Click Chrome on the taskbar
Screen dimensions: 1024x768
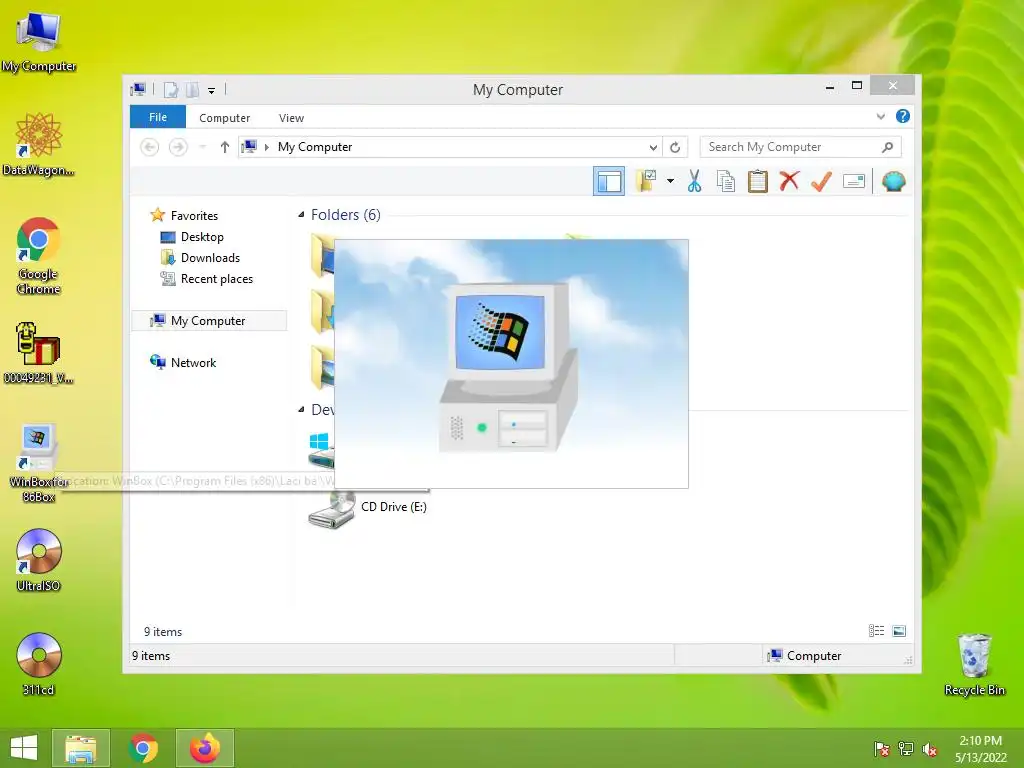click(x=143, y=748)
